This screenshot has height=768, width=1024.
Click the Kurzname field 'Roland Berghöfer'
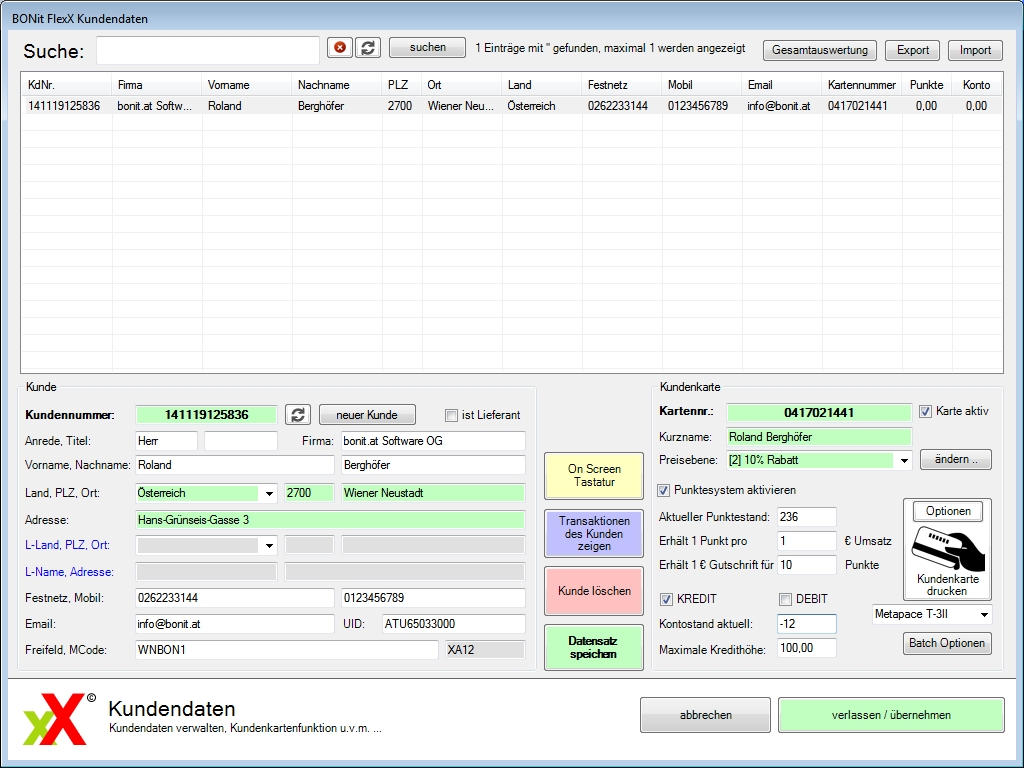pos(819,438)
